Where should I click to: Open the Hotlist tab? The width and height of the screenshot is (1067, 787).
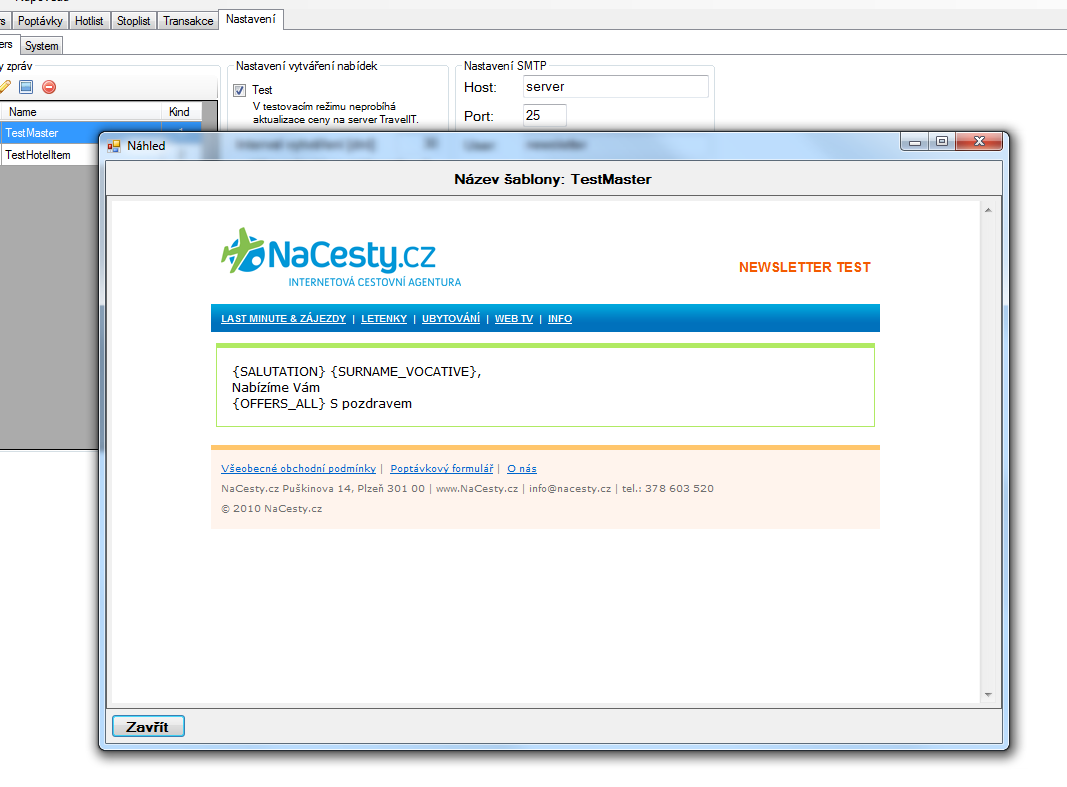(89, 21)
